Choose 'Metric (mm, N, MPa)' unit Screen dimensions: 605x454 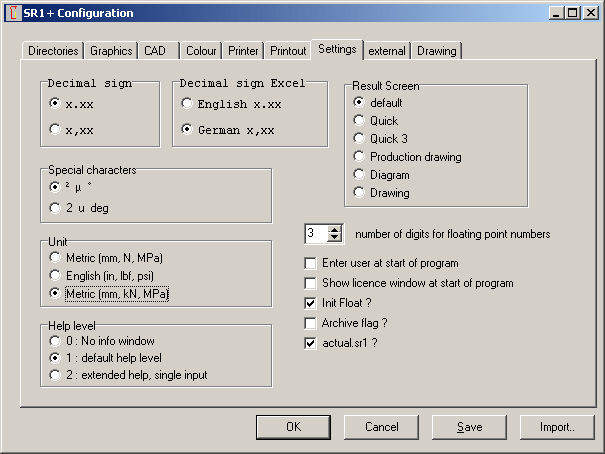55,258
